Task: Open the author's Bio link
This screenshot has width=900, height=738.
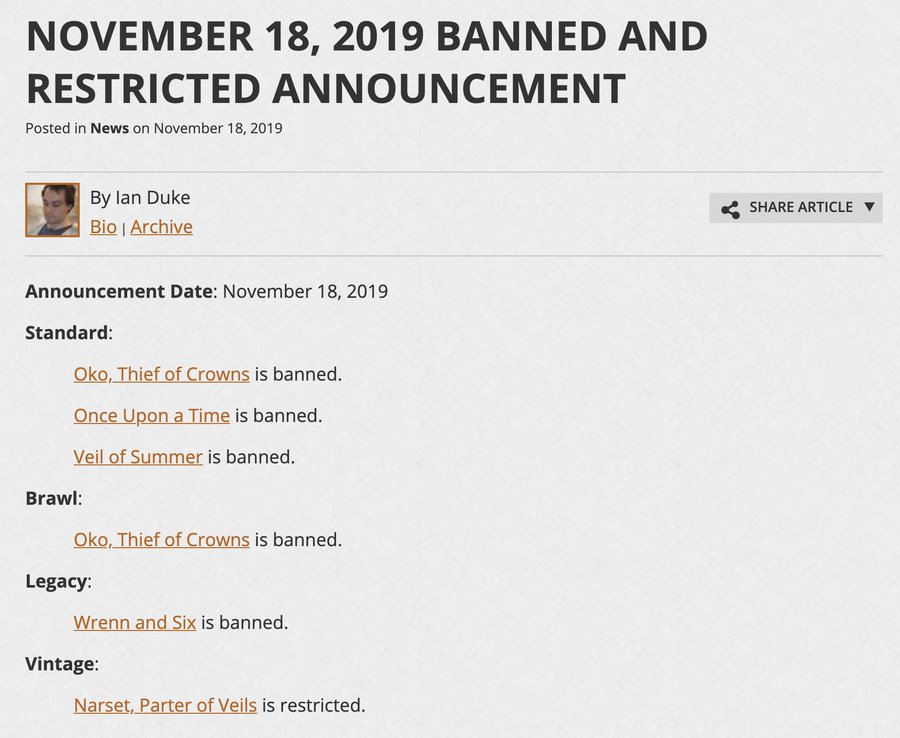Action: click(x=103, y=227)
